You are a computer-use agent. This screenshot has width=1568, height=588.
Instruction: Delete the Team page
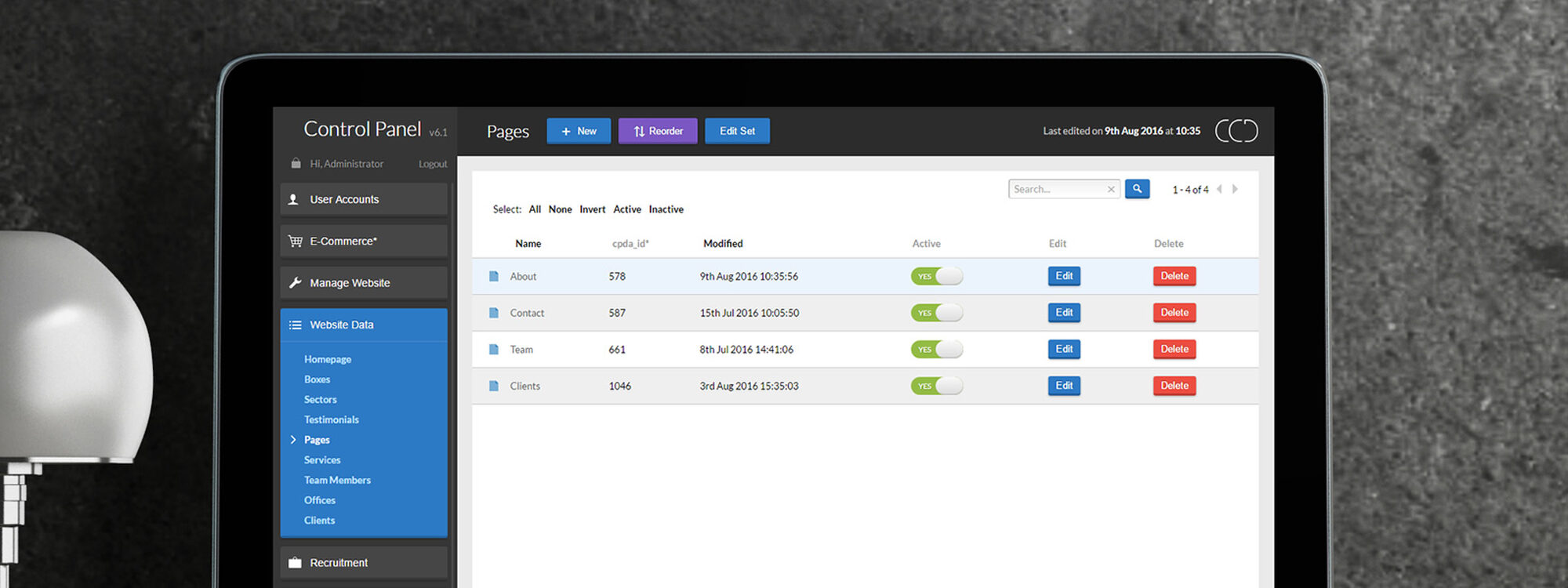coord(1174,349)
